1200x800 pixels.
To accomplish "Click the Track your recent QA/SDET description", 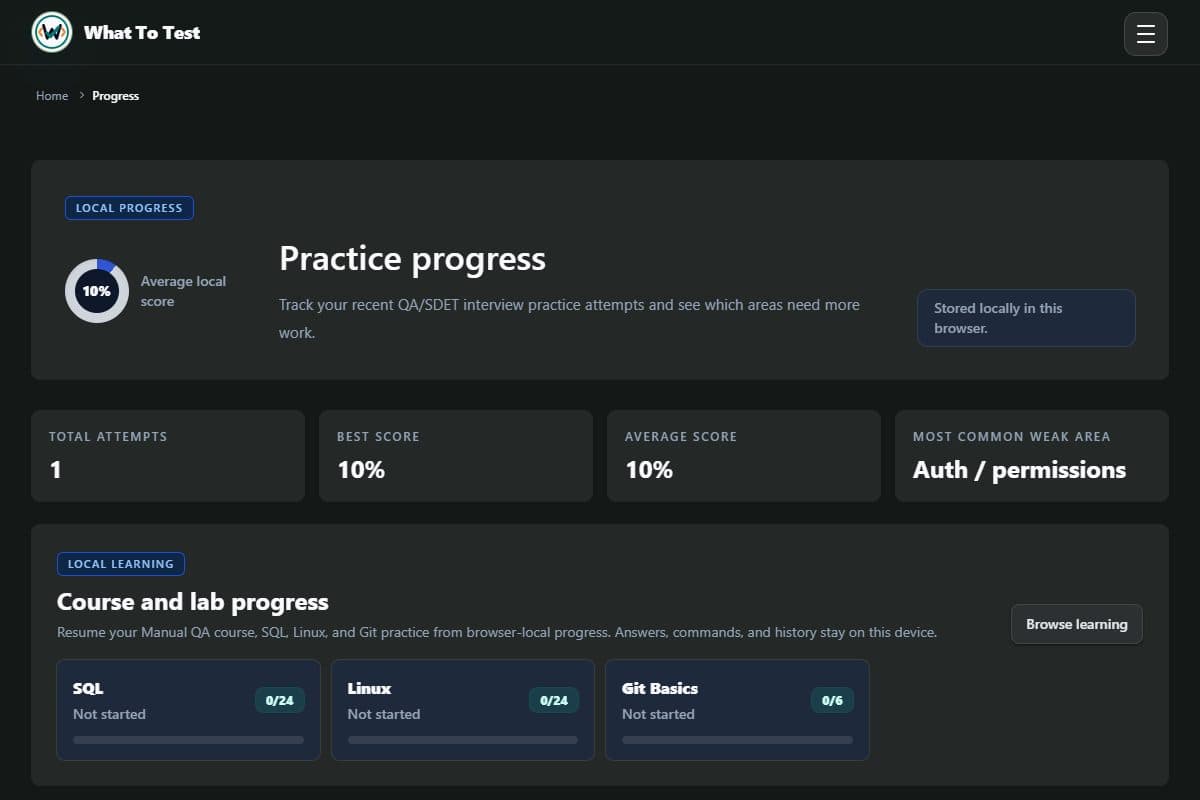I will 569,318.
